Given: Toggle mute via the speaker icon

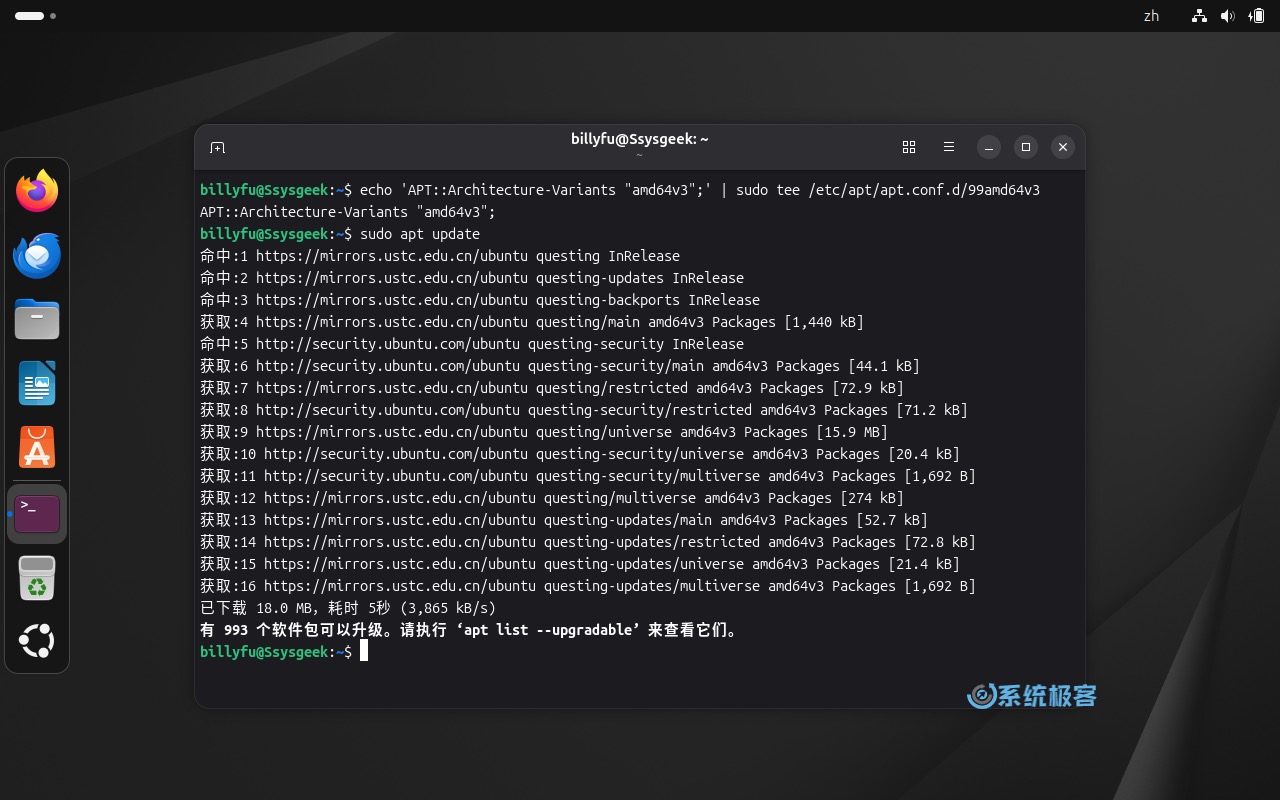Looking at the screenshot, I should click(1228, 16).
